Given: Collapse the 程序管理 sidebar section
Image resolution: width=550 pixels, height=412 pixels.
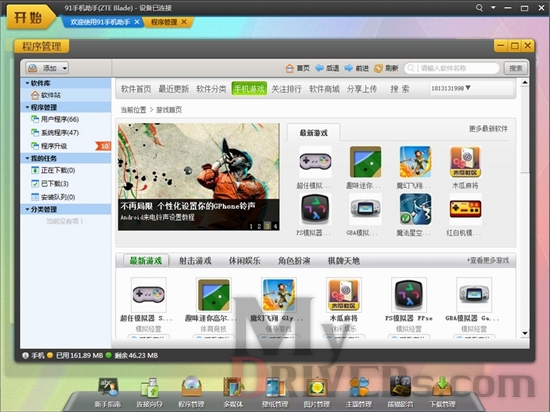Looking at the screenshot, I should 27,107.
